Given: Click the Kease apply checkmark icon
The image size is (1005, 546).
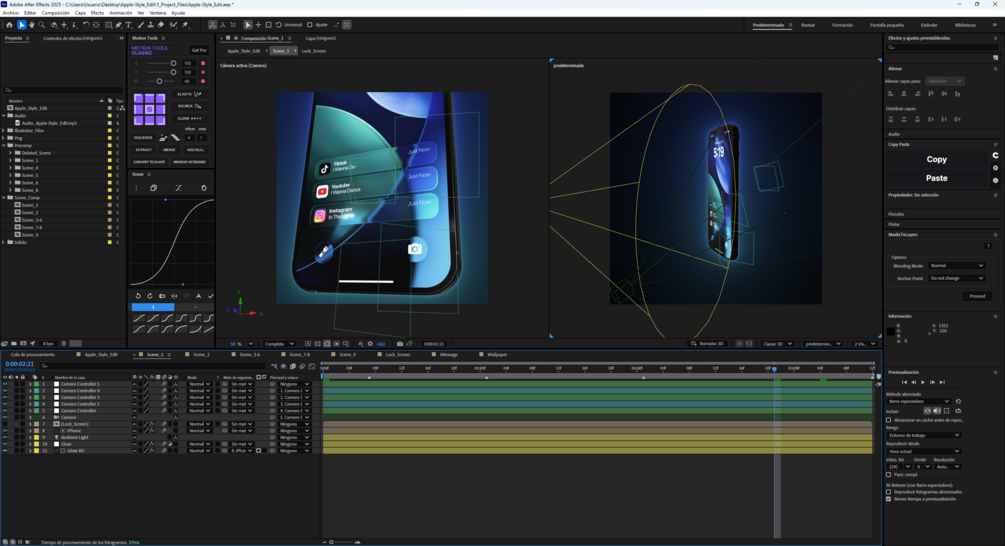Looking at the screenshot, I should (x=210, y=296).
